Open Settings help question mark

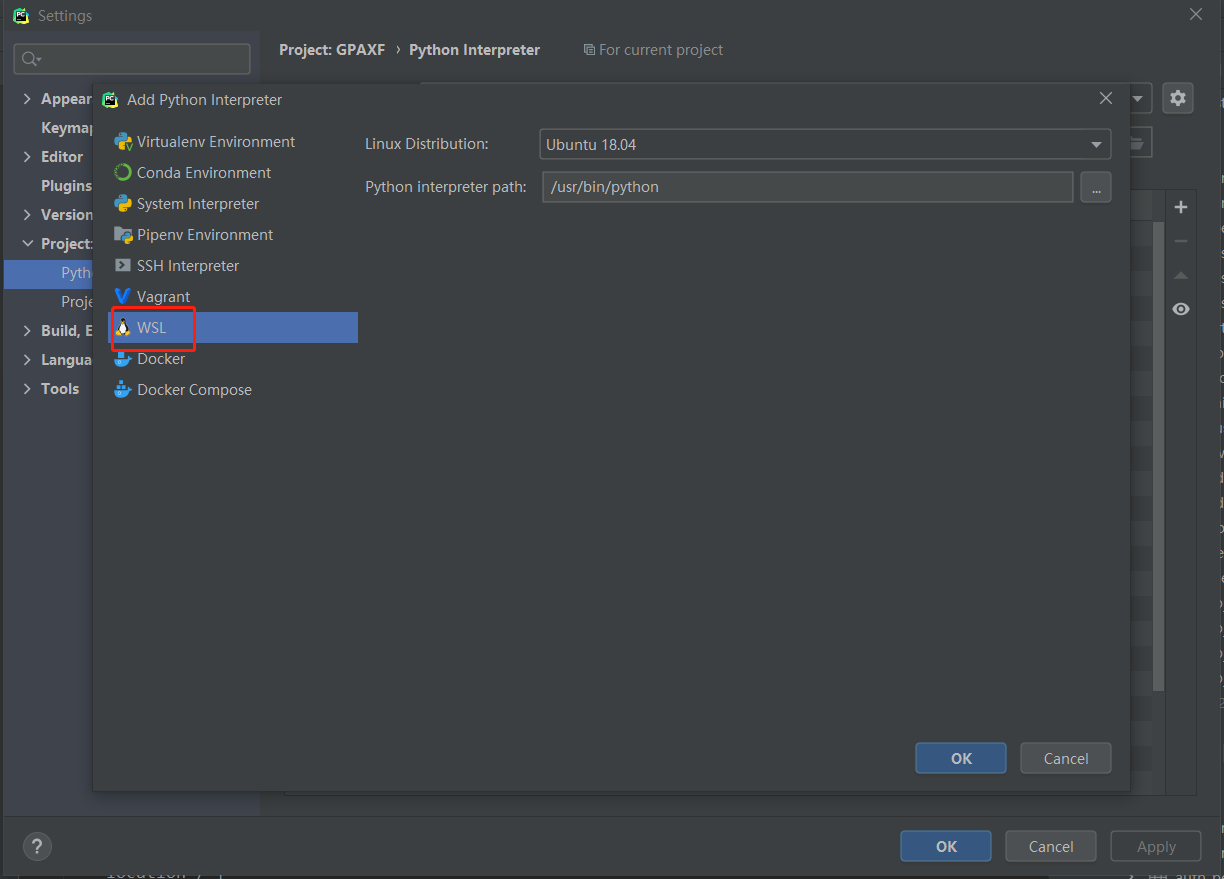[x=37, y=846]
